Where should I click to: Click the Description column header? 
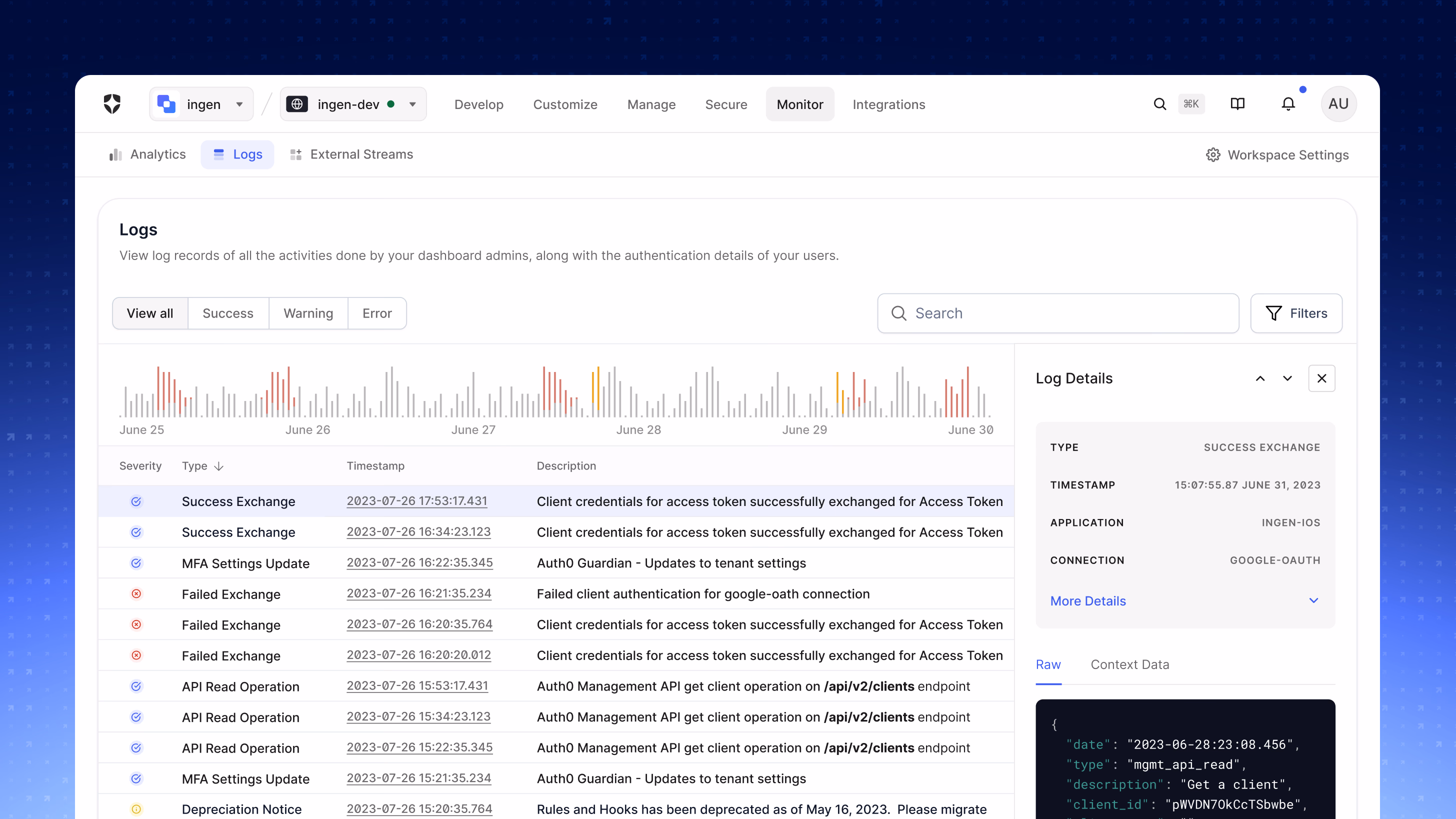pos(566,465)
